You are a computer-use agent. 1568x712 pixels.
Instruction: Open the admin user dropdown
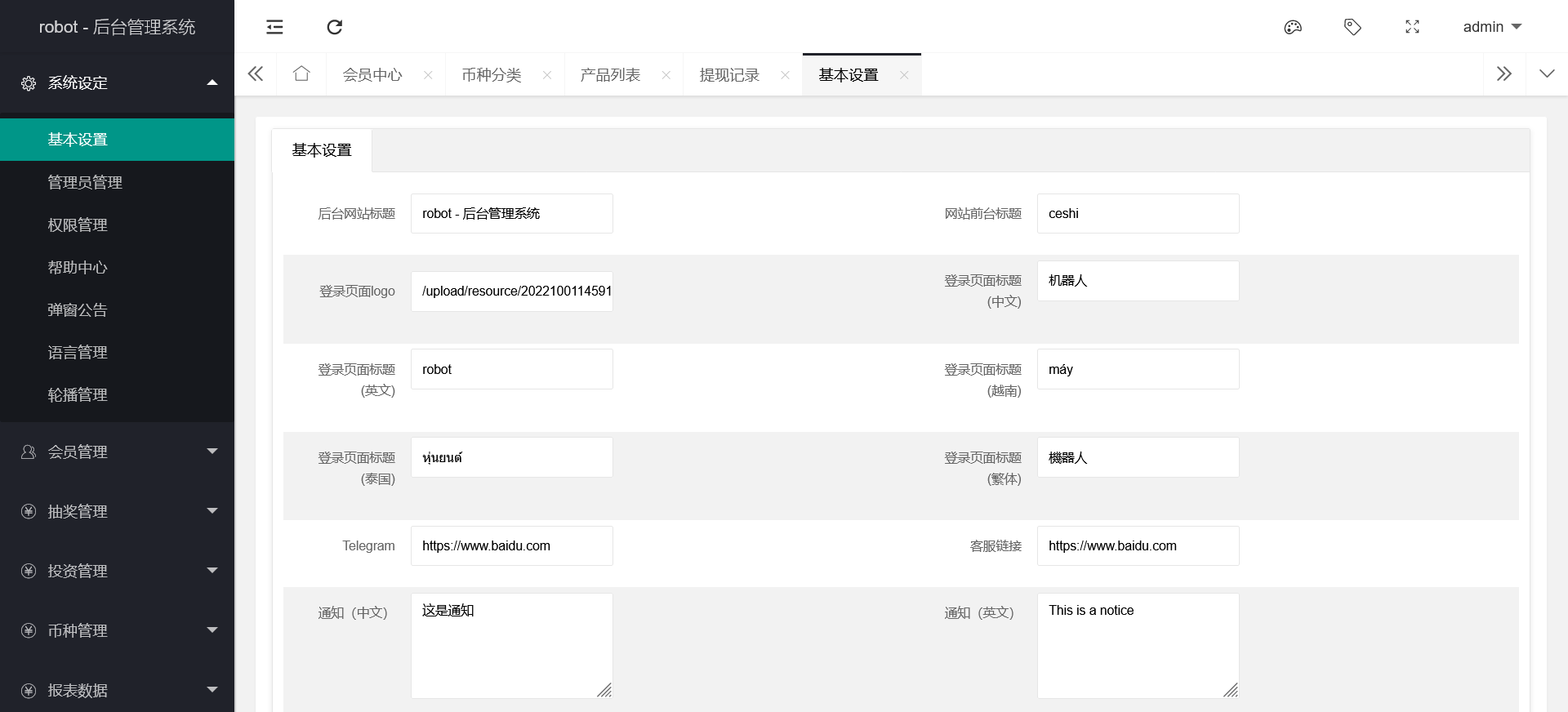click(1491, 27)
